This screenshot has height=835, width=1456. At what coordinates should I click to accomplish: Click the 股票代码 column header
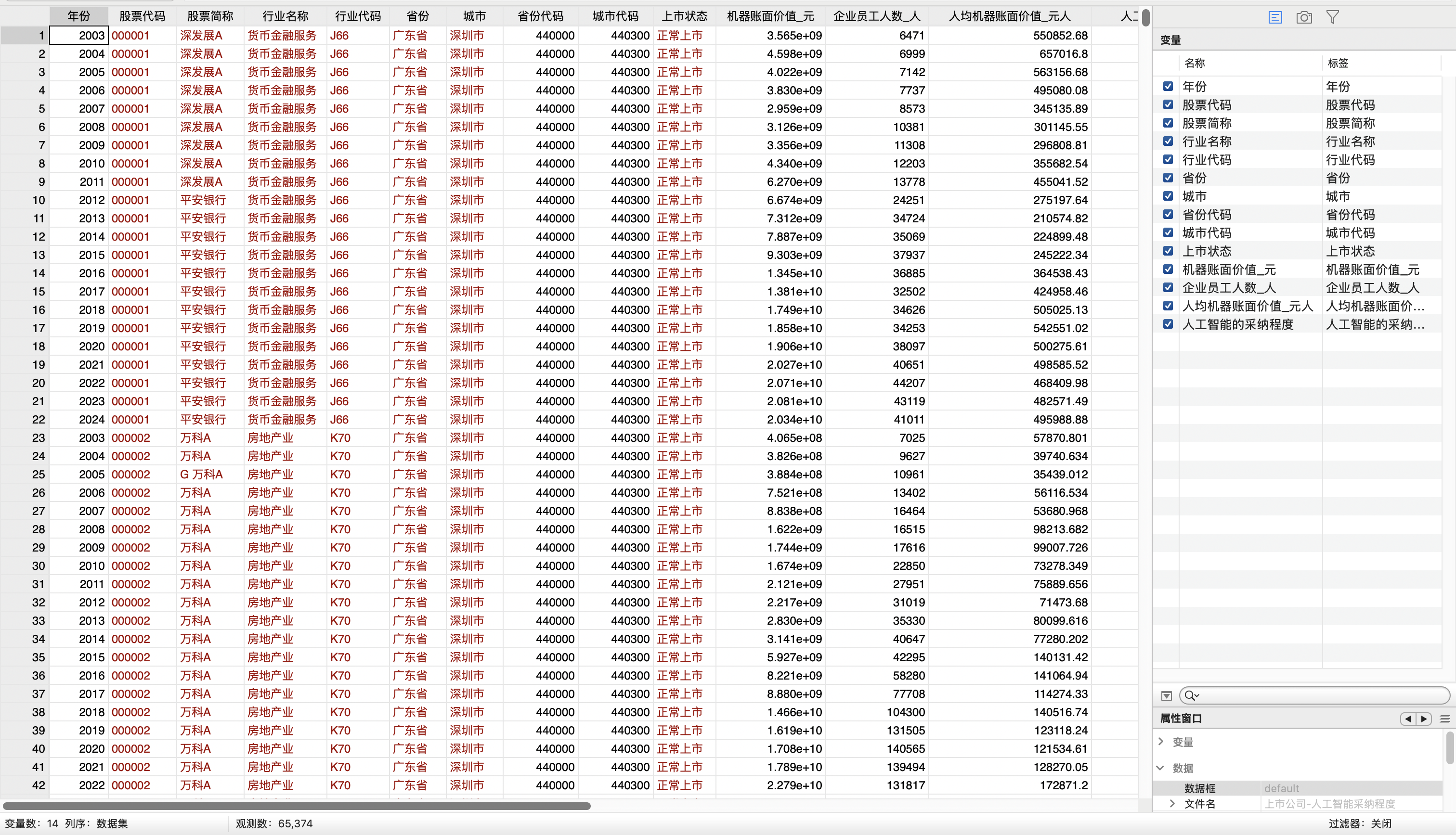(142, 16)
